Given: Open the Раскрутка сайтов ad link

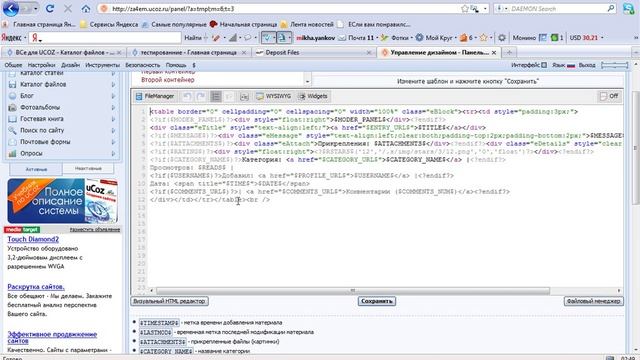Looking at the screenshot, I should (x=36, y=287).
